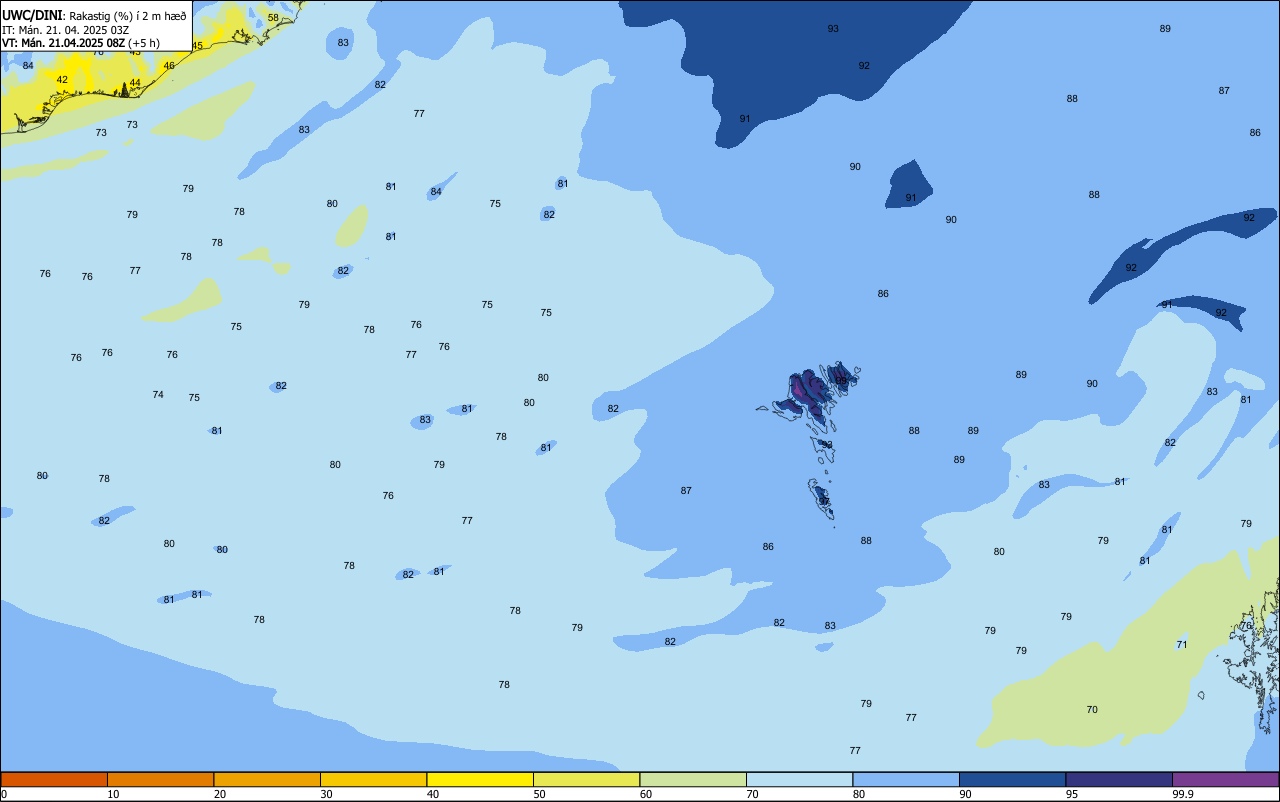Select the humidity value '58' on the map

273,17
